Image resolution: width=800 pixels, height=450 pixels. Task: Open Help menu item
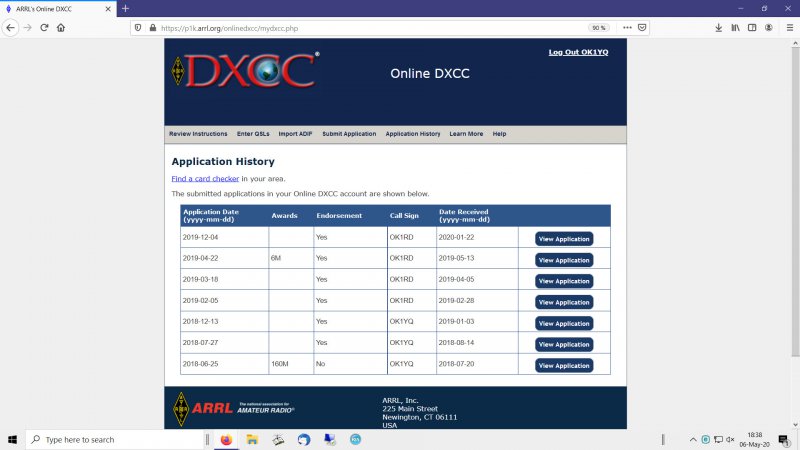point(499,134)
